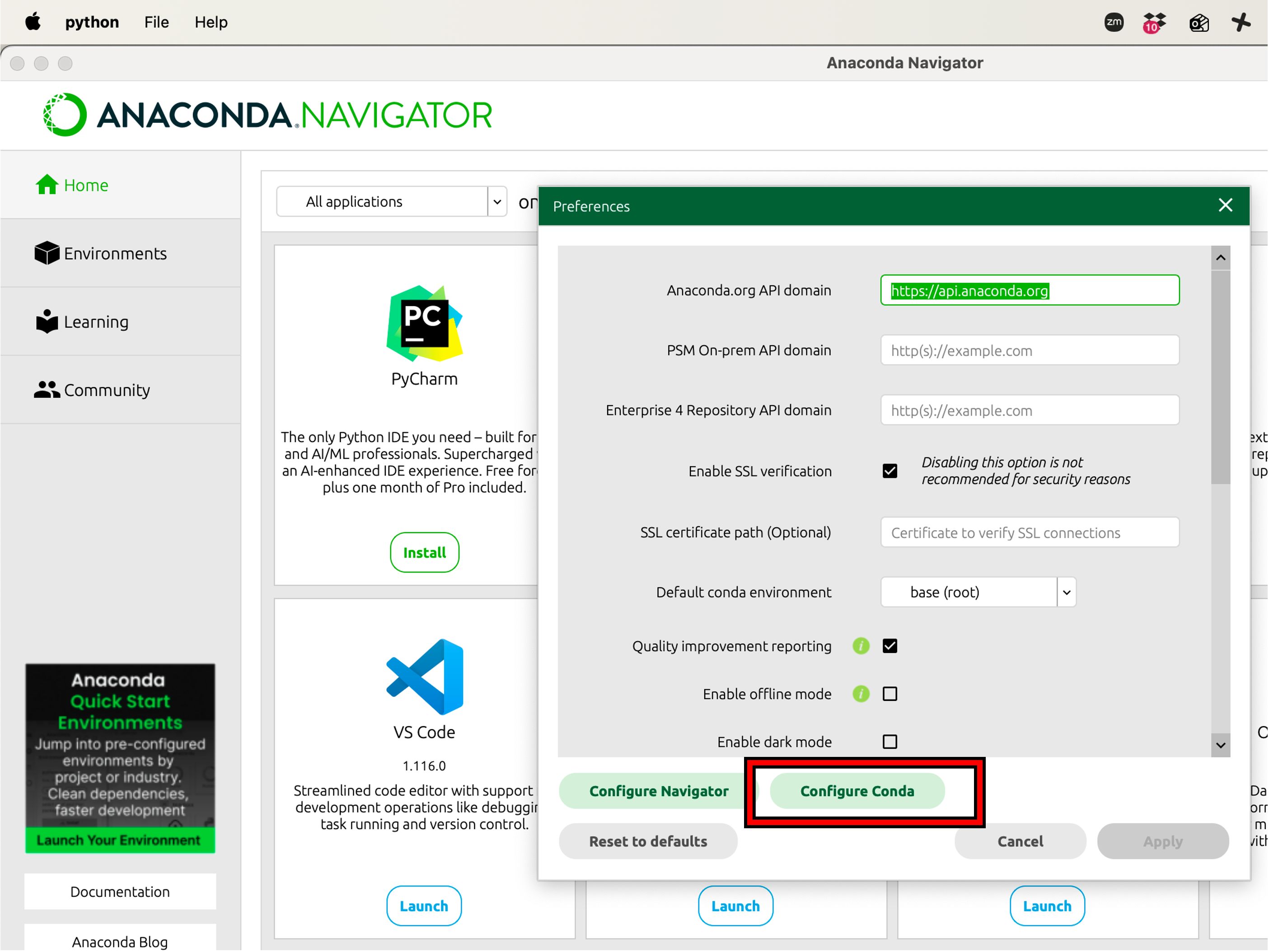Click the PyCharm application icon
This screenshot has width=1269, height=952.
point(425,323)
